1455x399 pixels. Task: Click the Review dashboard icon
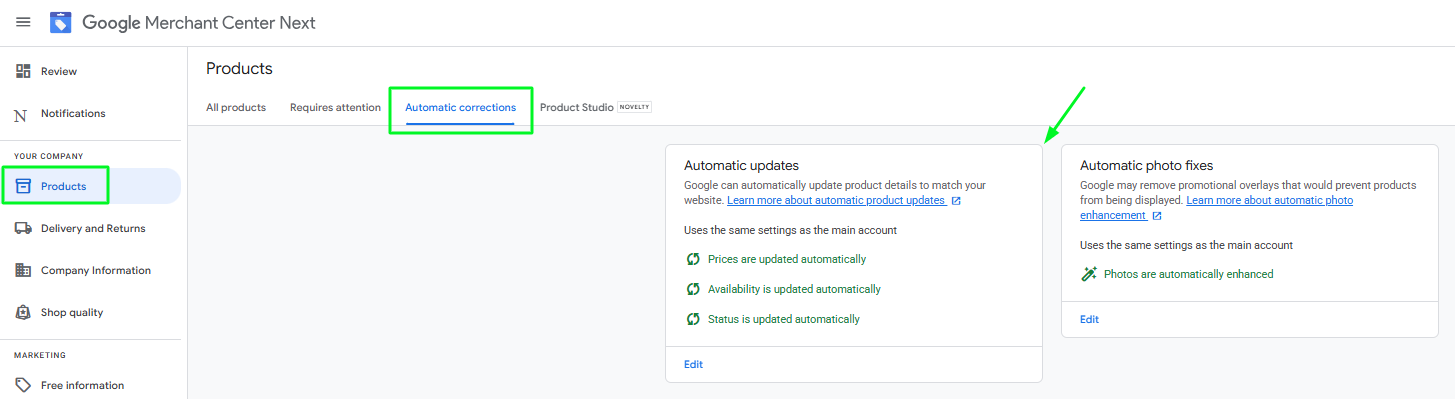[23, 71]
